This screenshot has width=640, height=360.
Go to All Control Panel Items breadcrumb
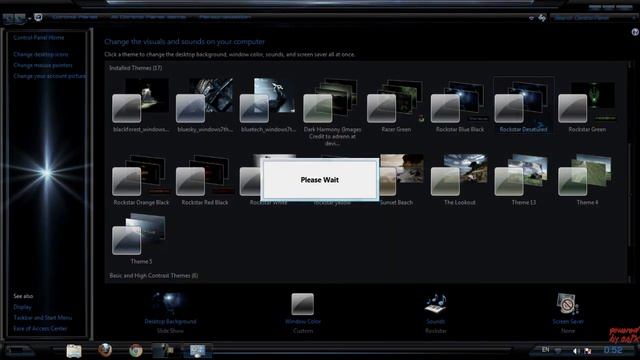point(148,17)
